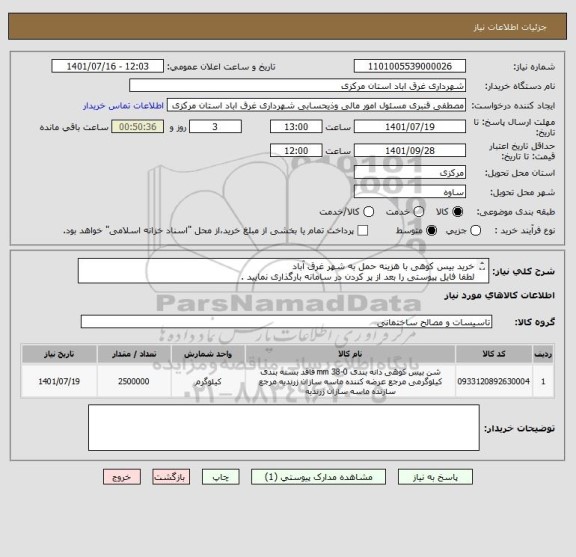Image resolution: width=576 pixels, height=557 pixels.
Task: Click unit cell کیلوگرم
Action: [208, 381]
